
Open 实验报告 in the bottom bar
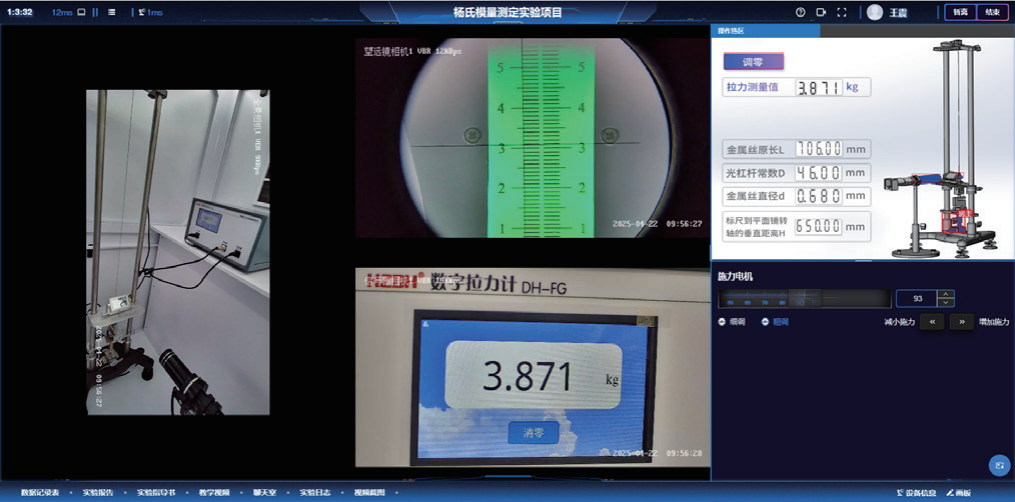click(x=98, y=492)
